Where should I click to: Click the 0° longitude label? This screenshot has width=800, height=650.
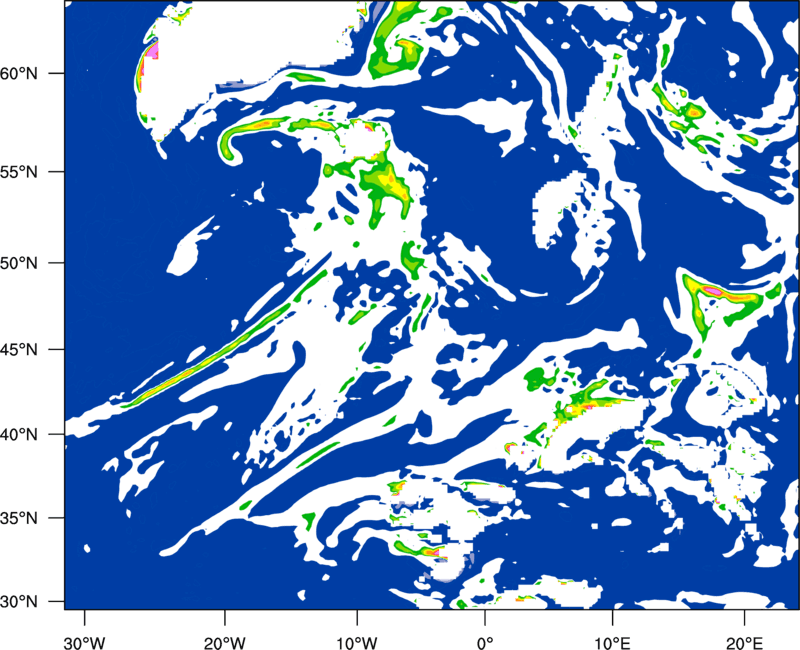tap(485, 642)
